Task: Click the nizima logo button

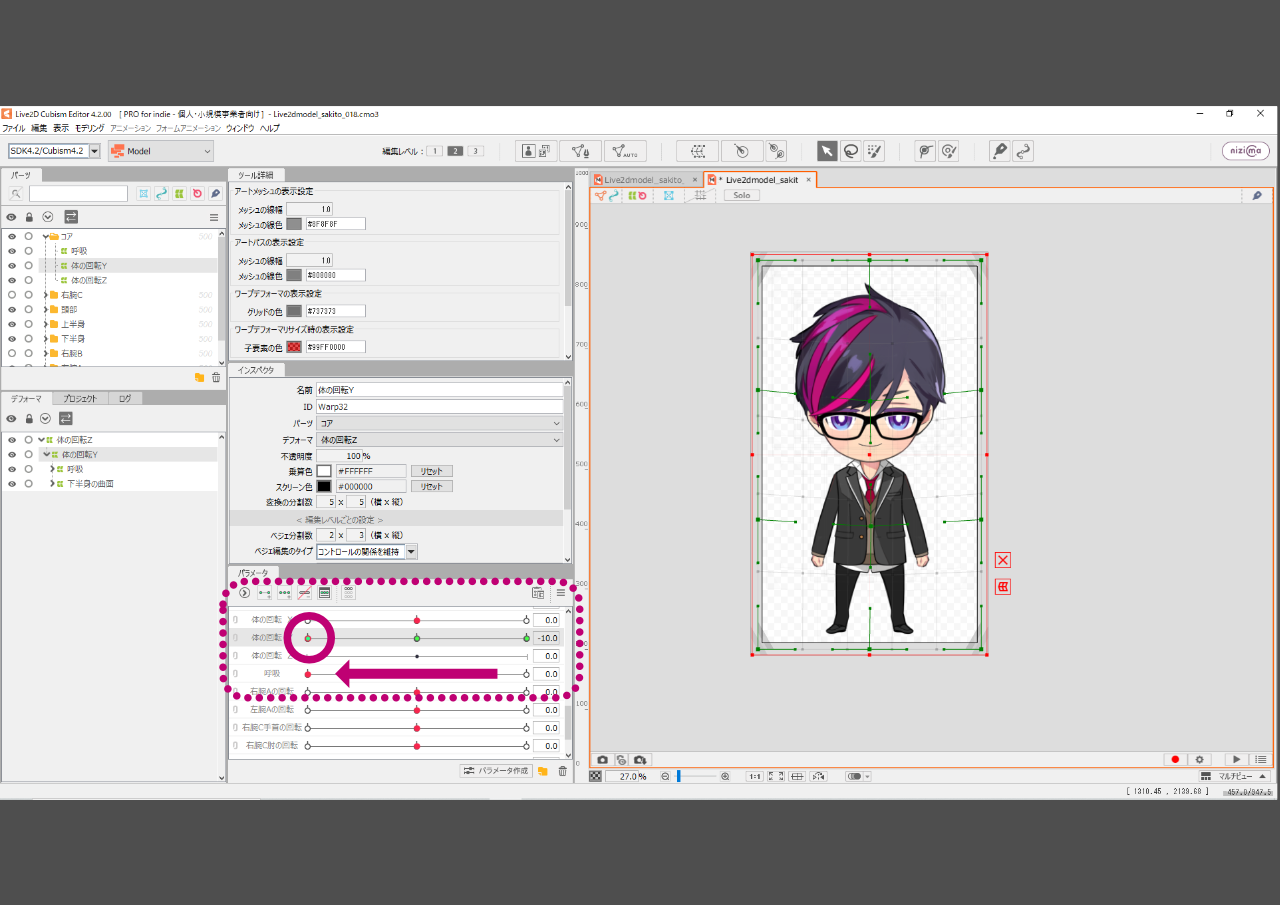Action: point(1245,151)
